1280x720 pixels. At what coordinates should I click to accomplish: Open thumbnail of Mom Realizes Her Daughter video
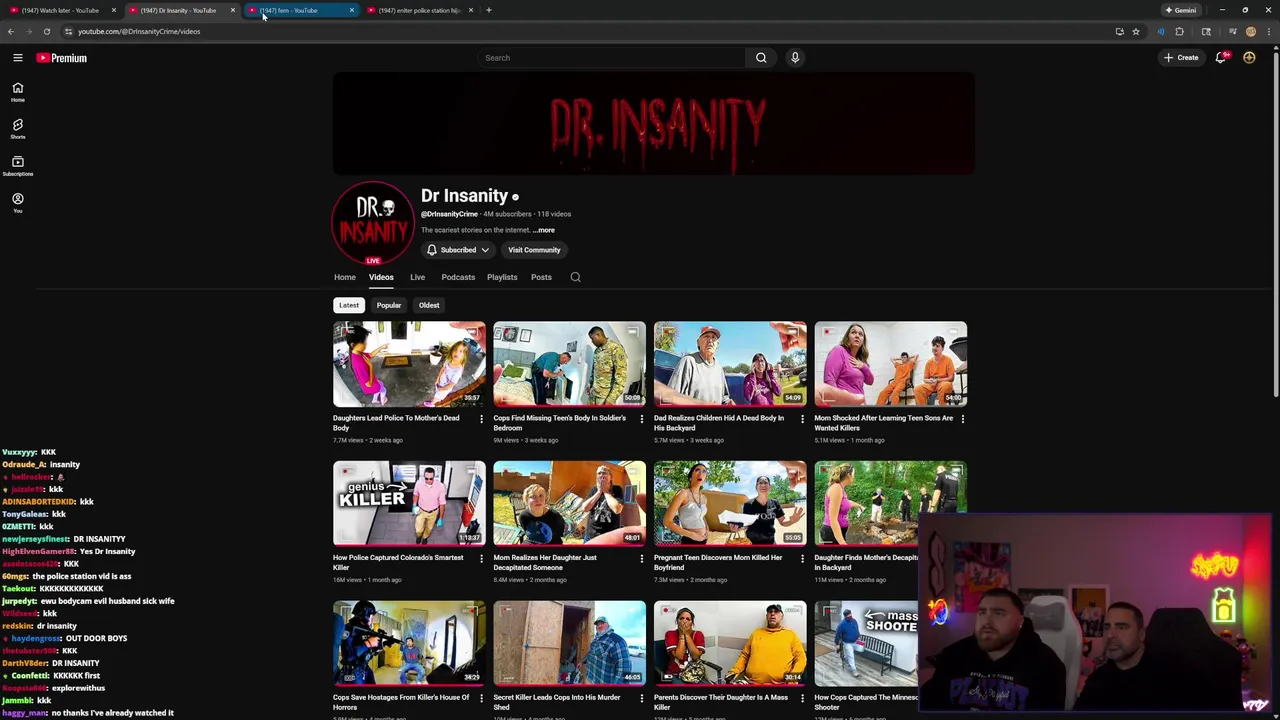click(569, 503)
